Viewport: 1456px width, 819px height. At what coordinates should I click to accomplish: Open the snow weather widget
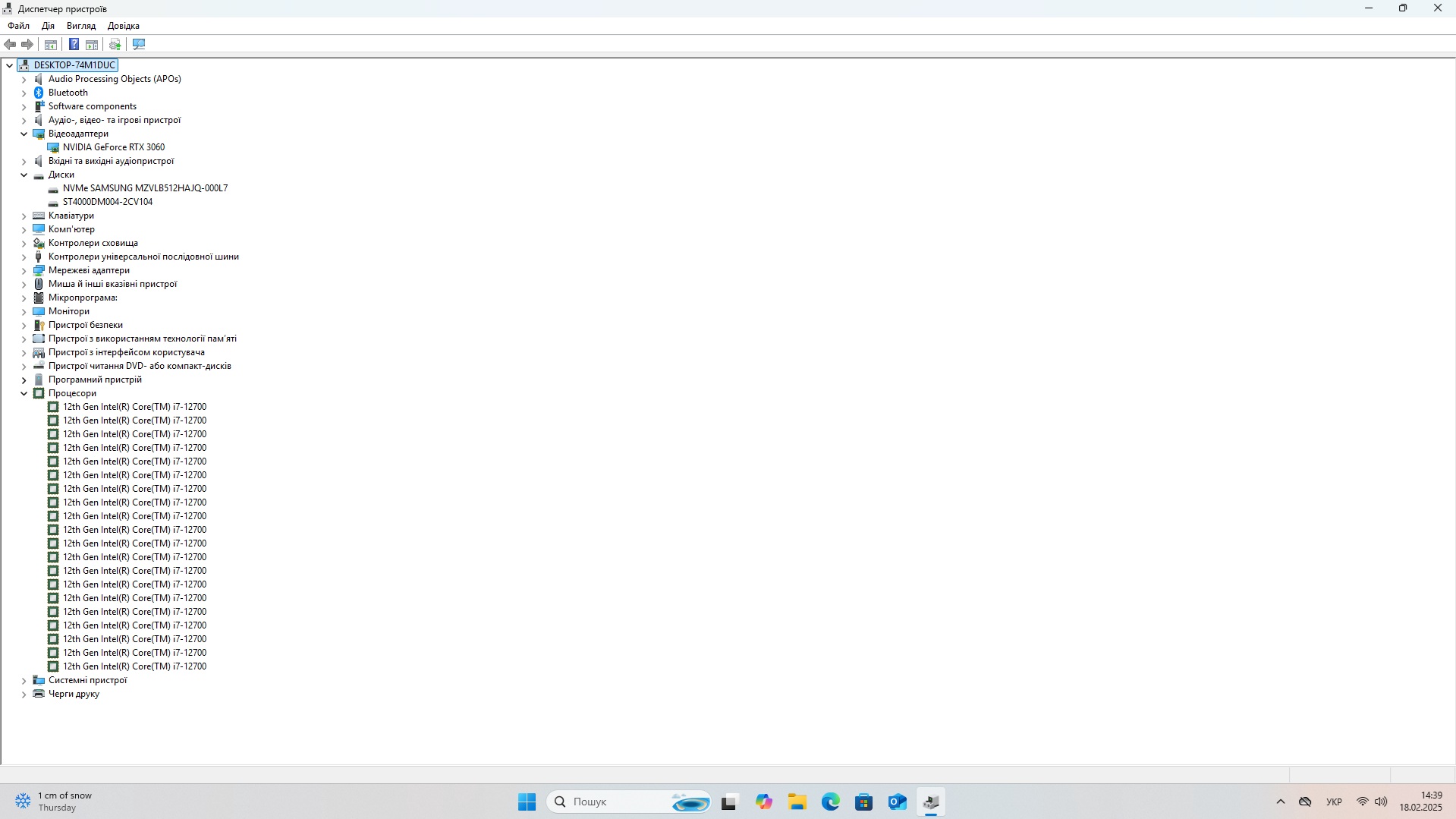(55, 802)
